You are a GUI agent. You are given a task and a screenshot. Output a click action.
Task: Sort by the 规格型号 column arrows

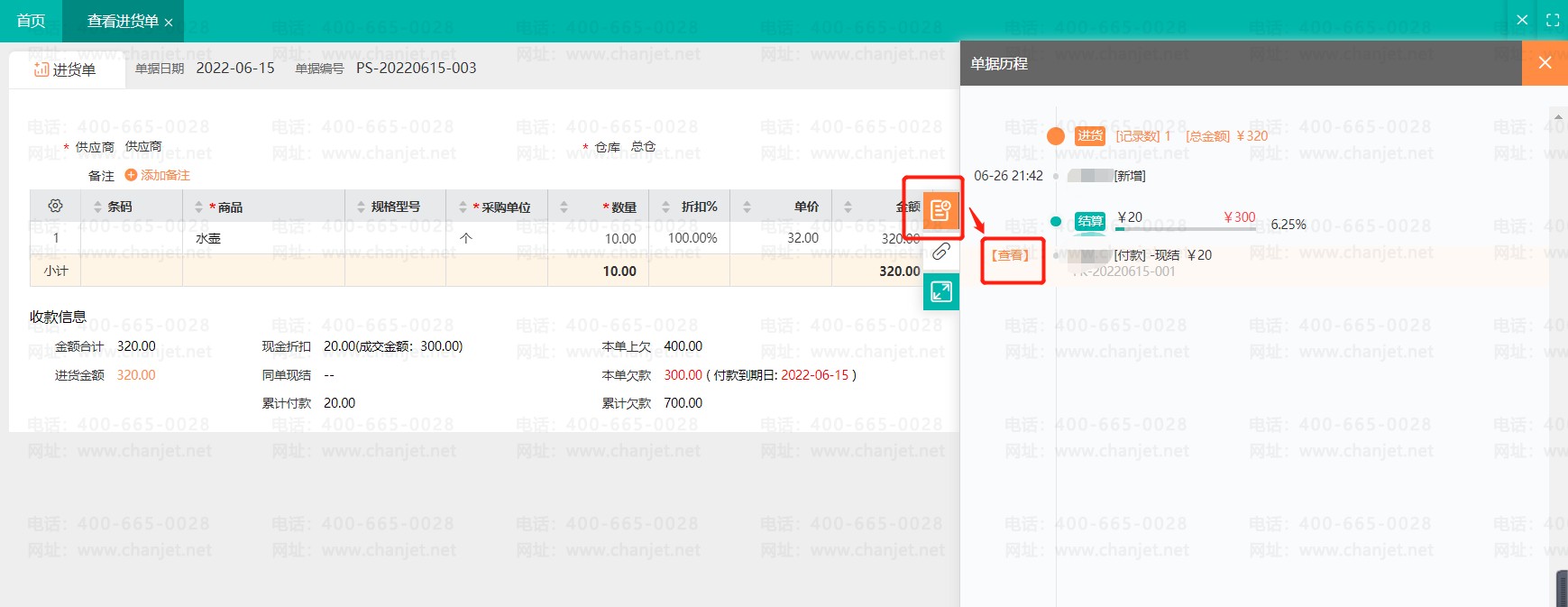(x=361, y=207)
